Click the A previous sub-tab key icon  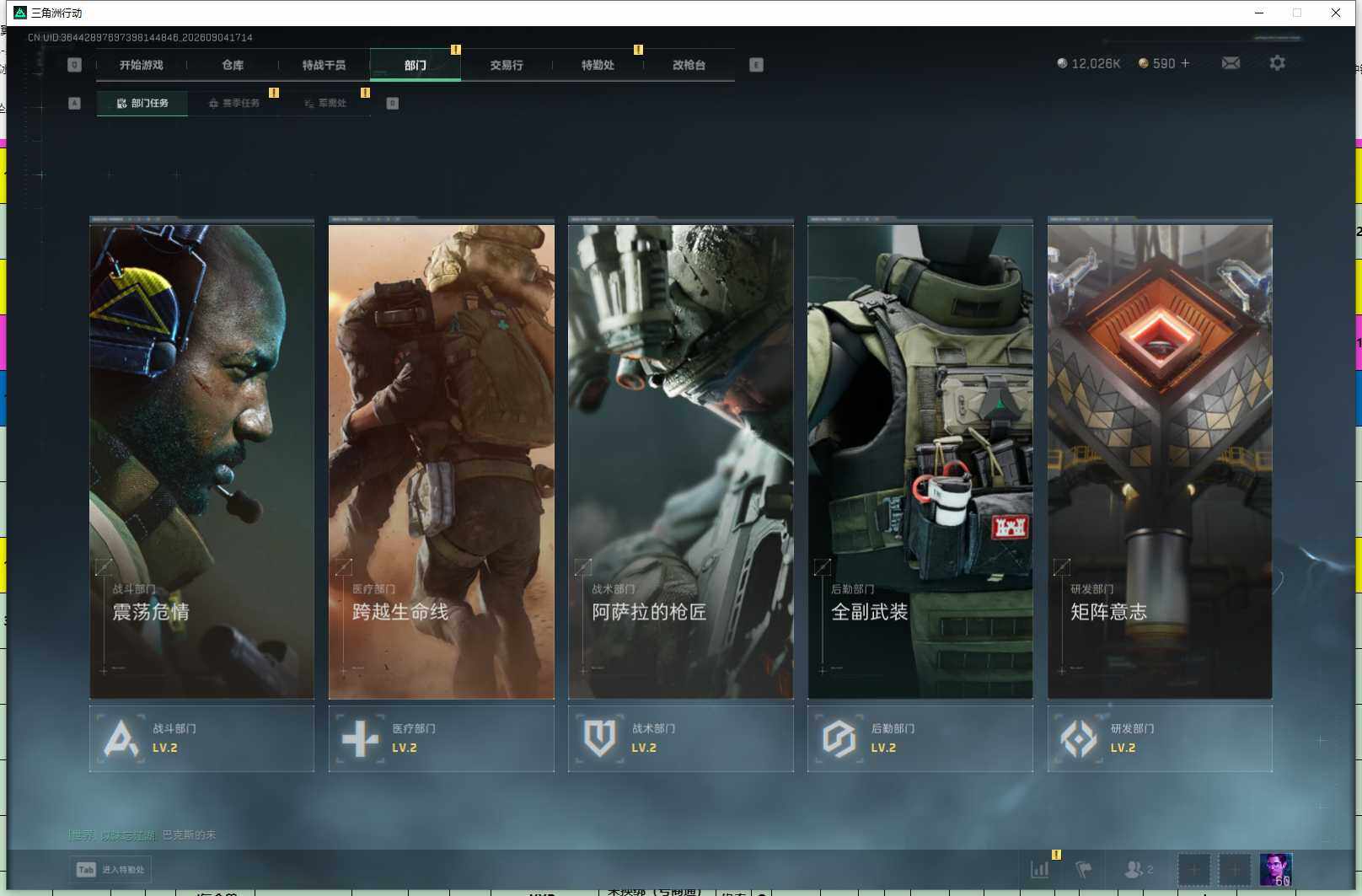click(74, 103)
